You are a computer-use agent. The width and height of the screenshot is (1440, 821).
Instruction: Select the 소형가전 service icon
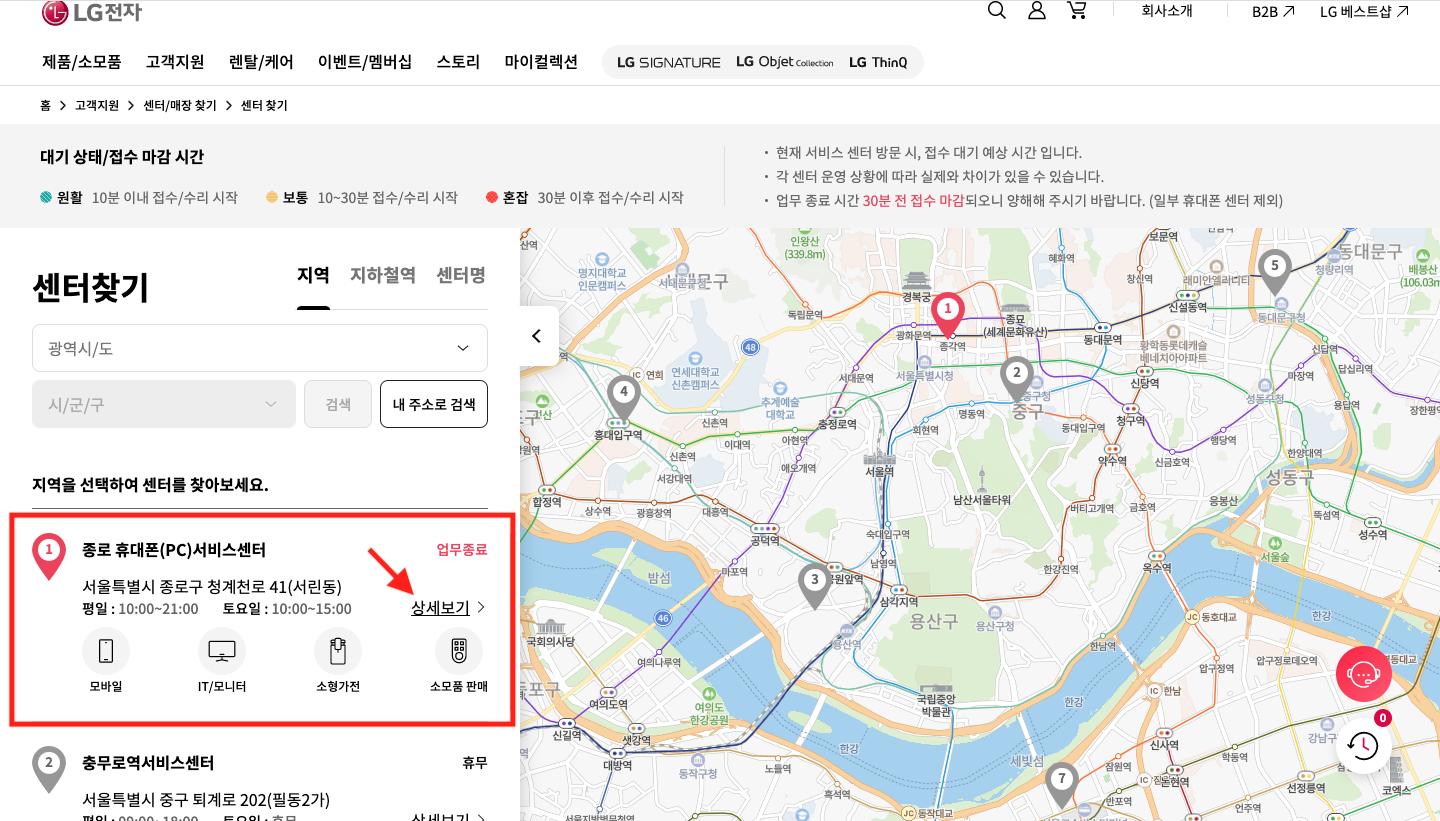[x=338, y=651]
